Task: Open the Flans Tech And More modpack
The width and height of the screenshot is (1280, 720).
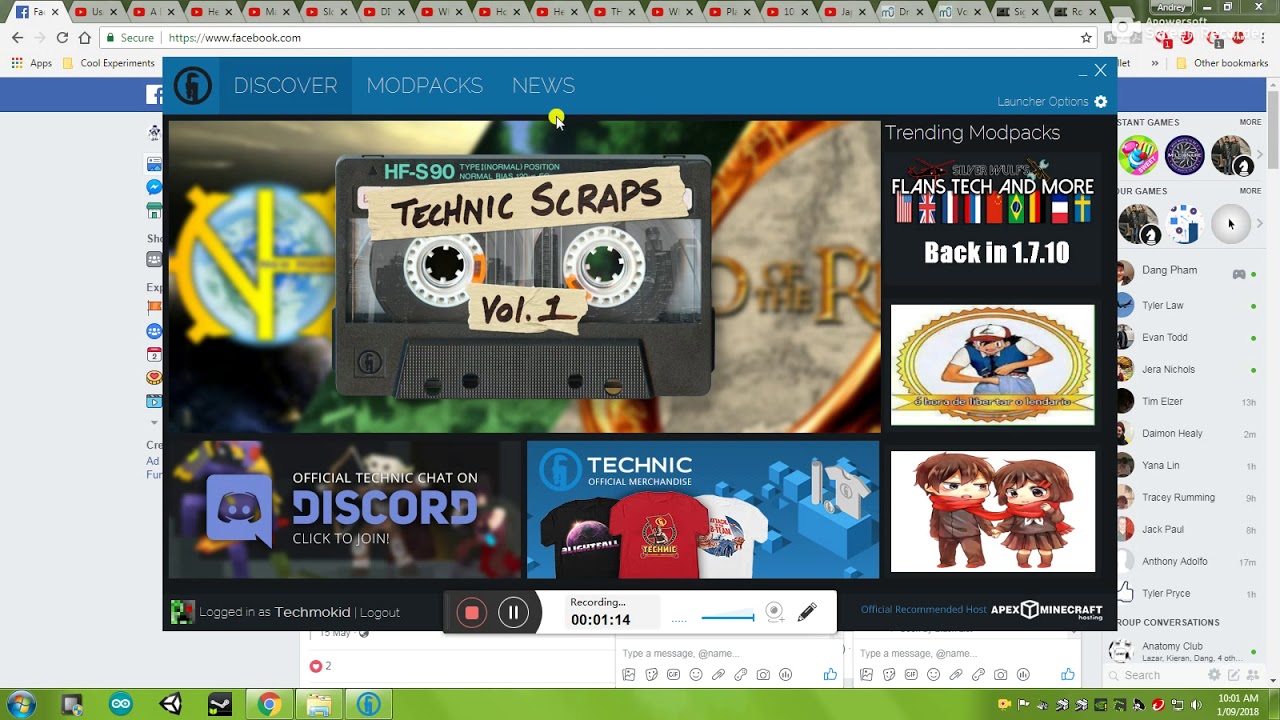Action: coord(993,220)
